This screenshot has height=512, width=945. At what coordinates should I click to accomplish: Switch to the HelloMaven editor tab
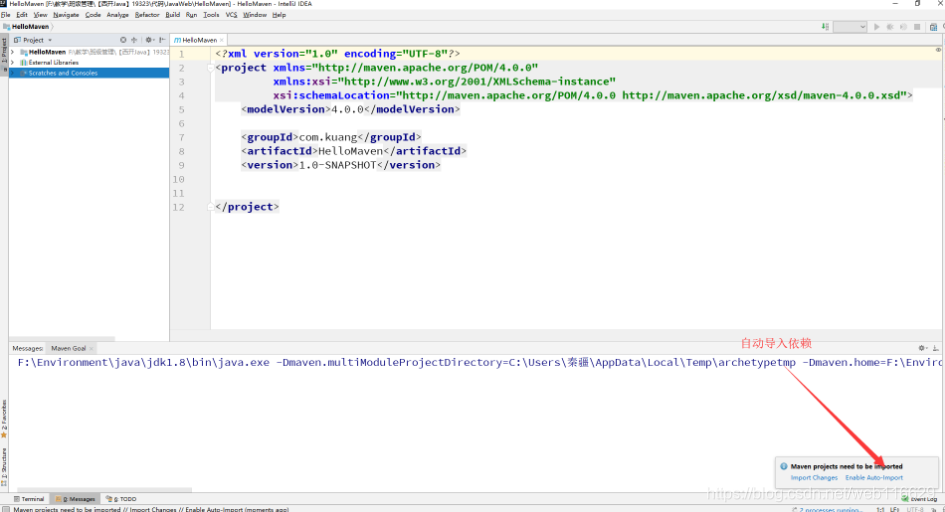(199, 40)
